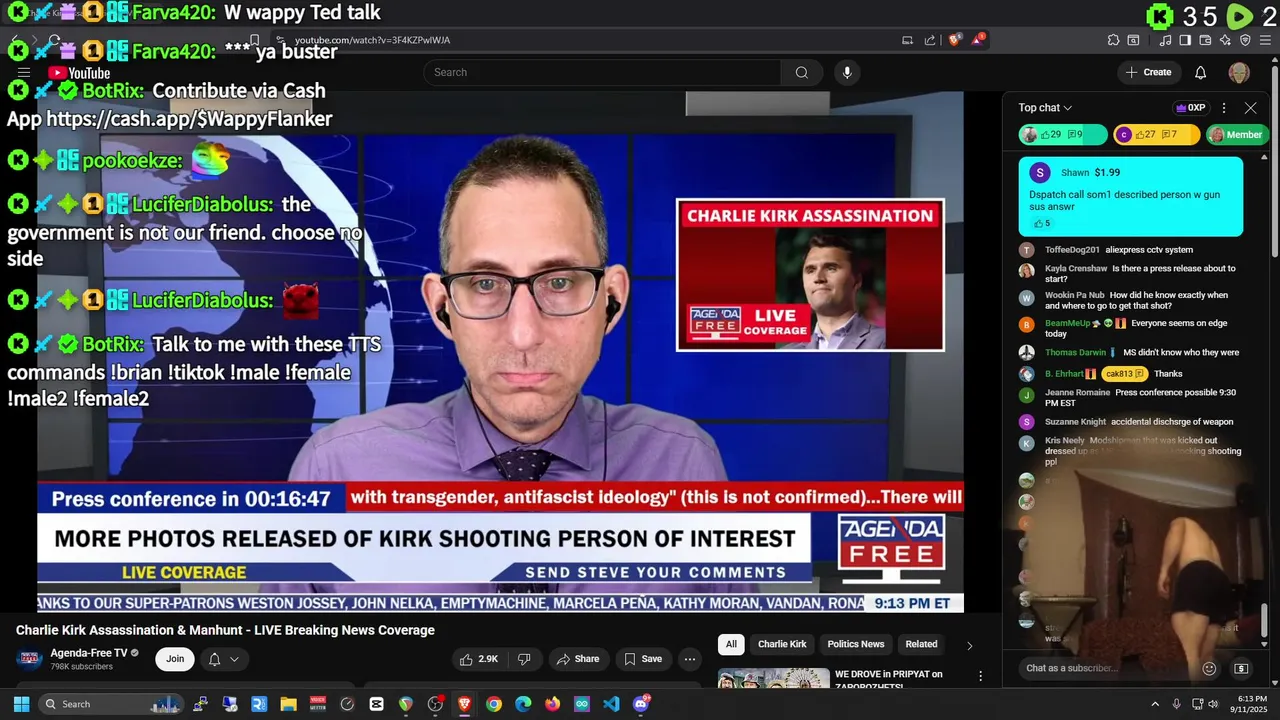Expand the Top chat mode dropdown
Image resolution: width=1280 pixels, height=720 pixels.
click(x=1045, y=108)
